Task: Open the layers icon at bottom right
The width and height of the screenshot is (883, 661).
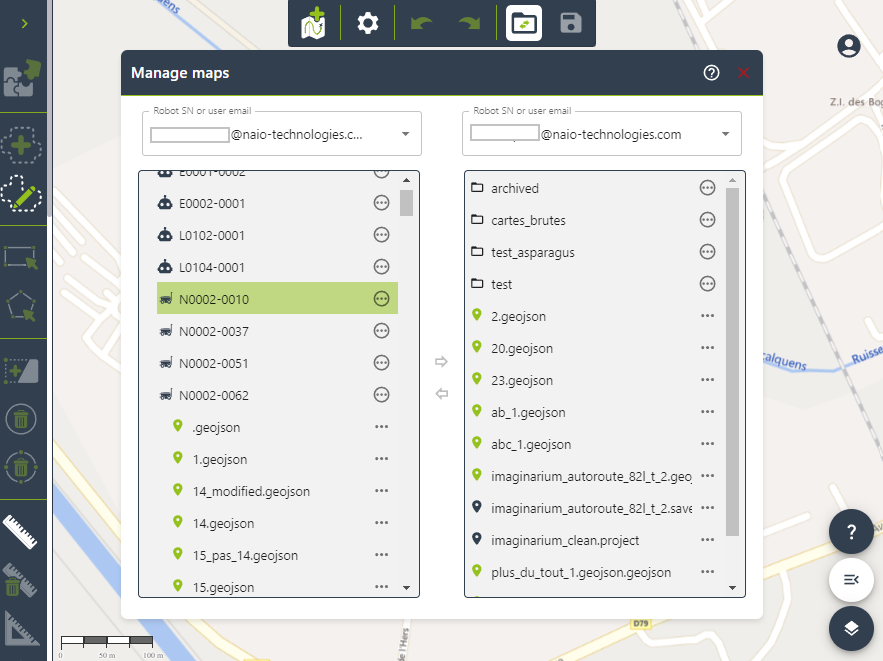Action: 851,628
